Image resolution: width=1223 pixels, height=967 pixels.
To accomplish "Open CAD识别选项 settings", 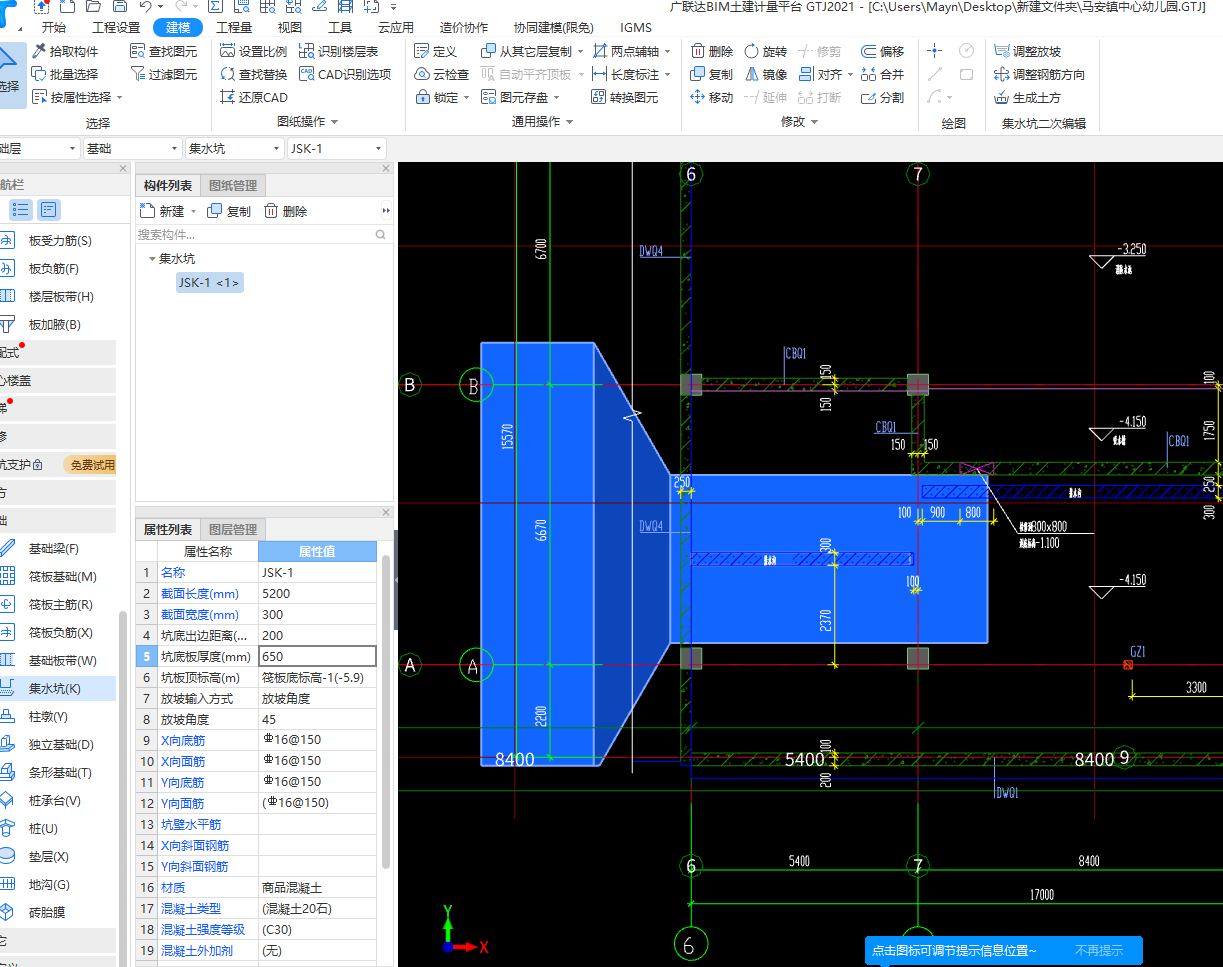I will [345, 74].
